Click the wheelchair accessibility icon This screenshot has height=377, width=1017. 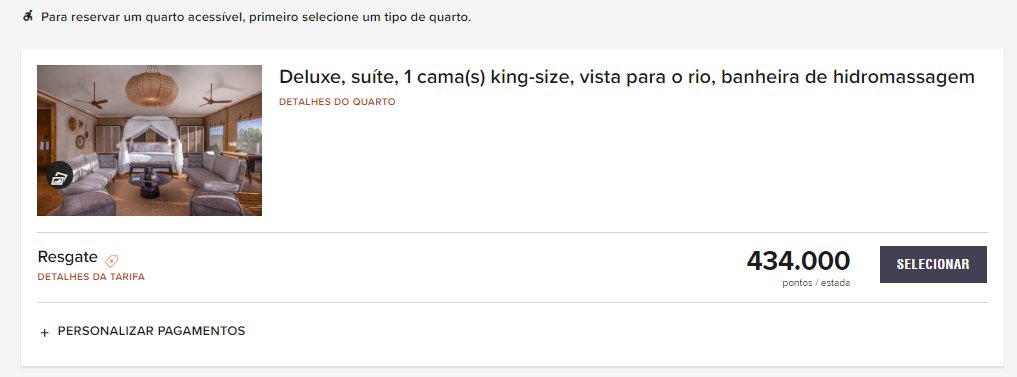click(28, 16)
